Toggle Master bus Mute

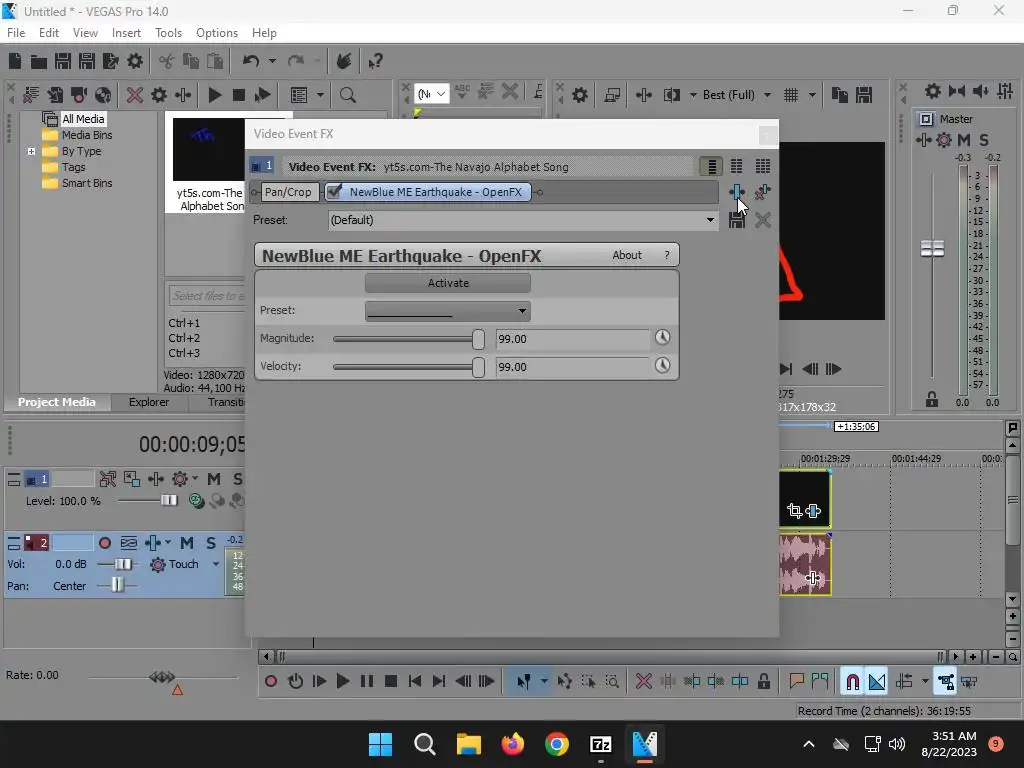pos(964,140)
